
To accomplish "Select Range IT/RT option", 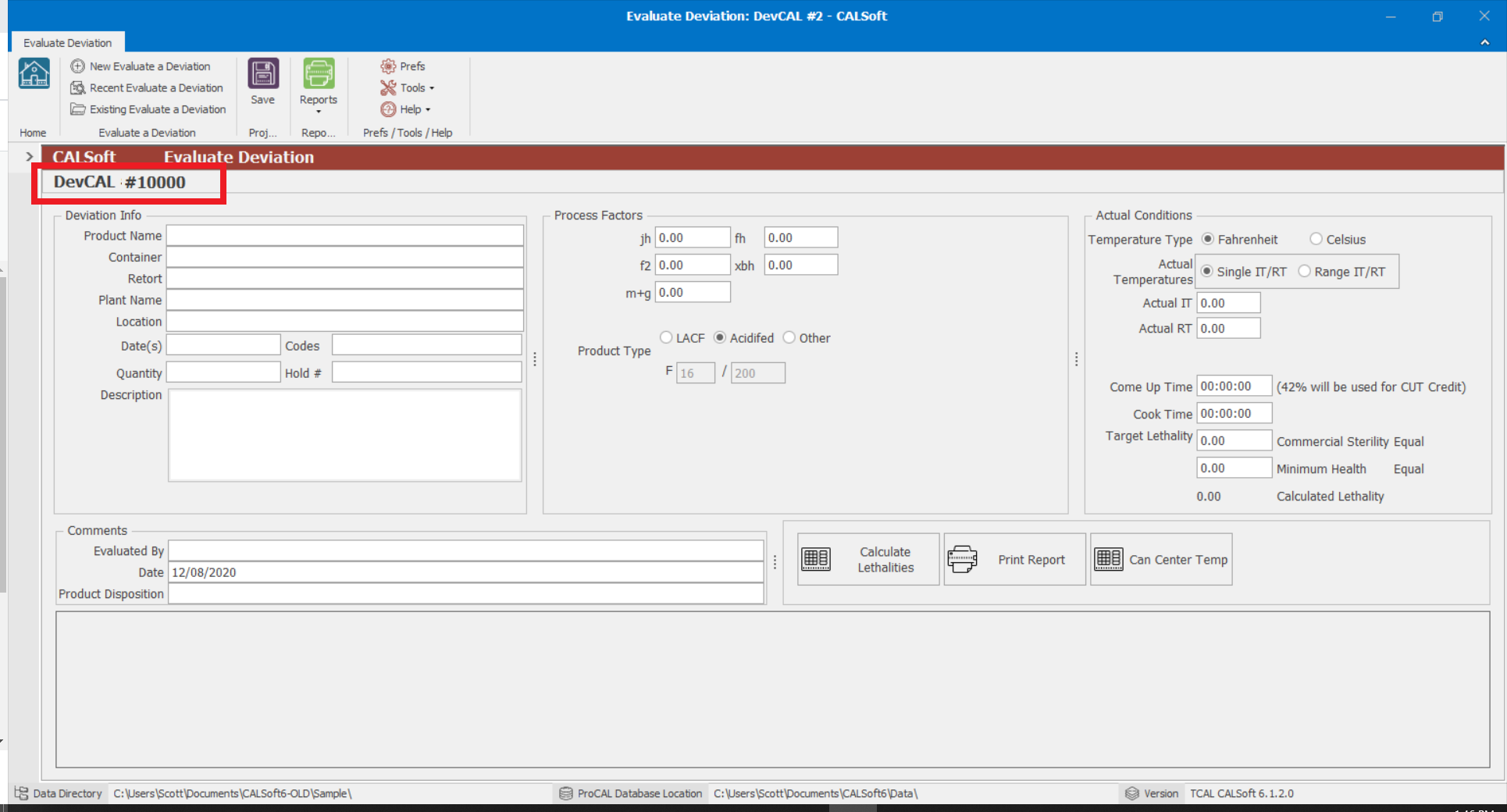I will click(x=1304, y=271).
